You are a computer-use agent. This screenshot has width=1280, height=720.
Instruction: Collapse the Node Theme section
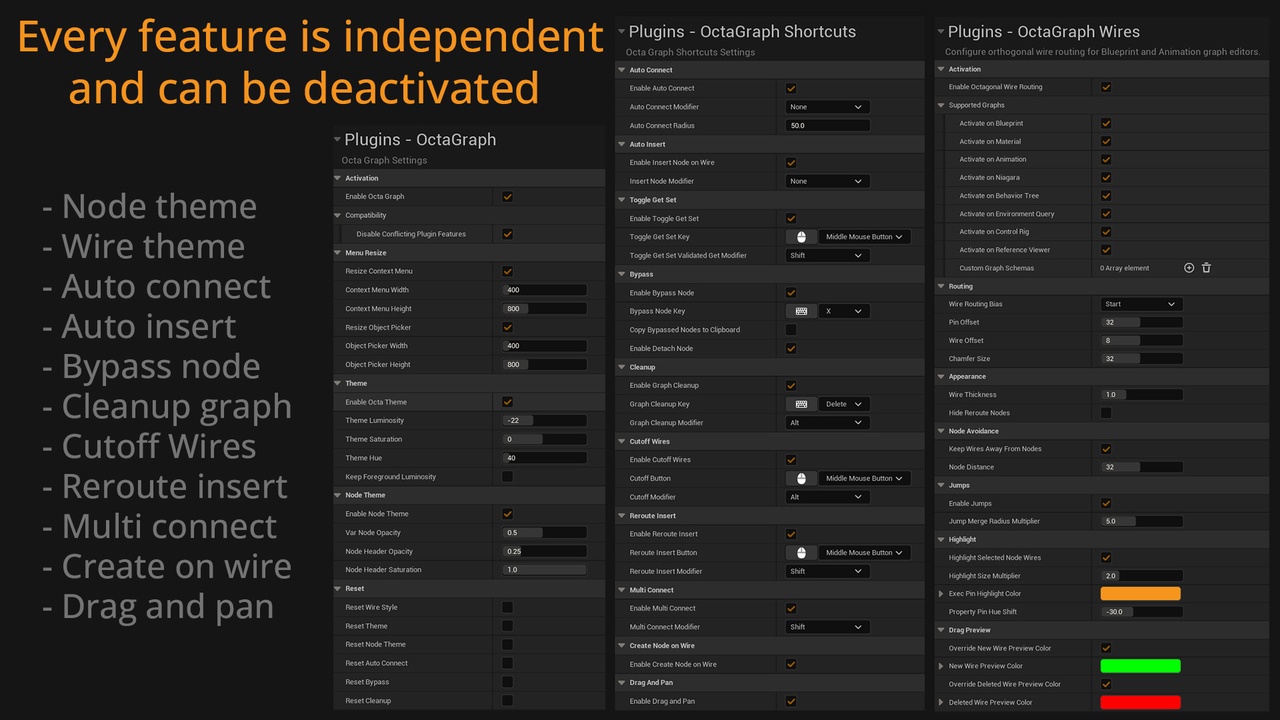pos(337,495)
